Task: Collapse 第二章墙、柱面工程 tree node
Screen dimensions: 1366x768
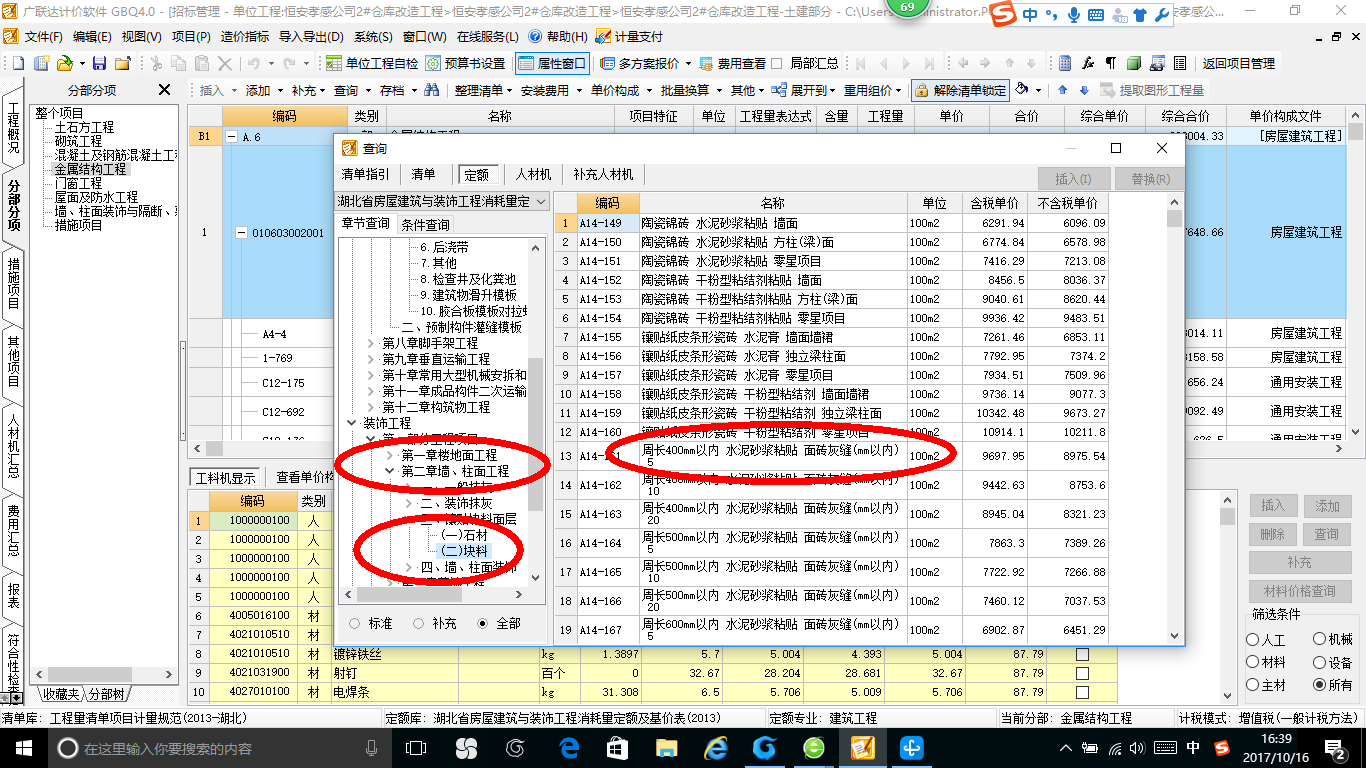Action: pyautogui.click(x=391, y=471)
